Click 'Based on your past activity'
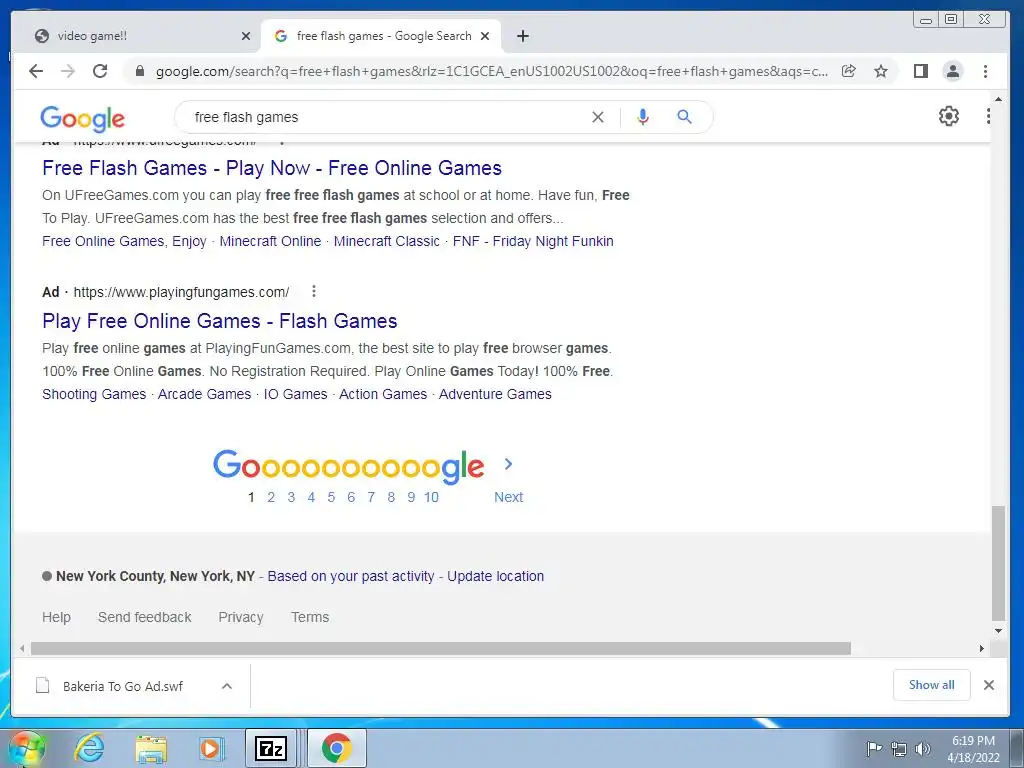 [x=351, y=576]
